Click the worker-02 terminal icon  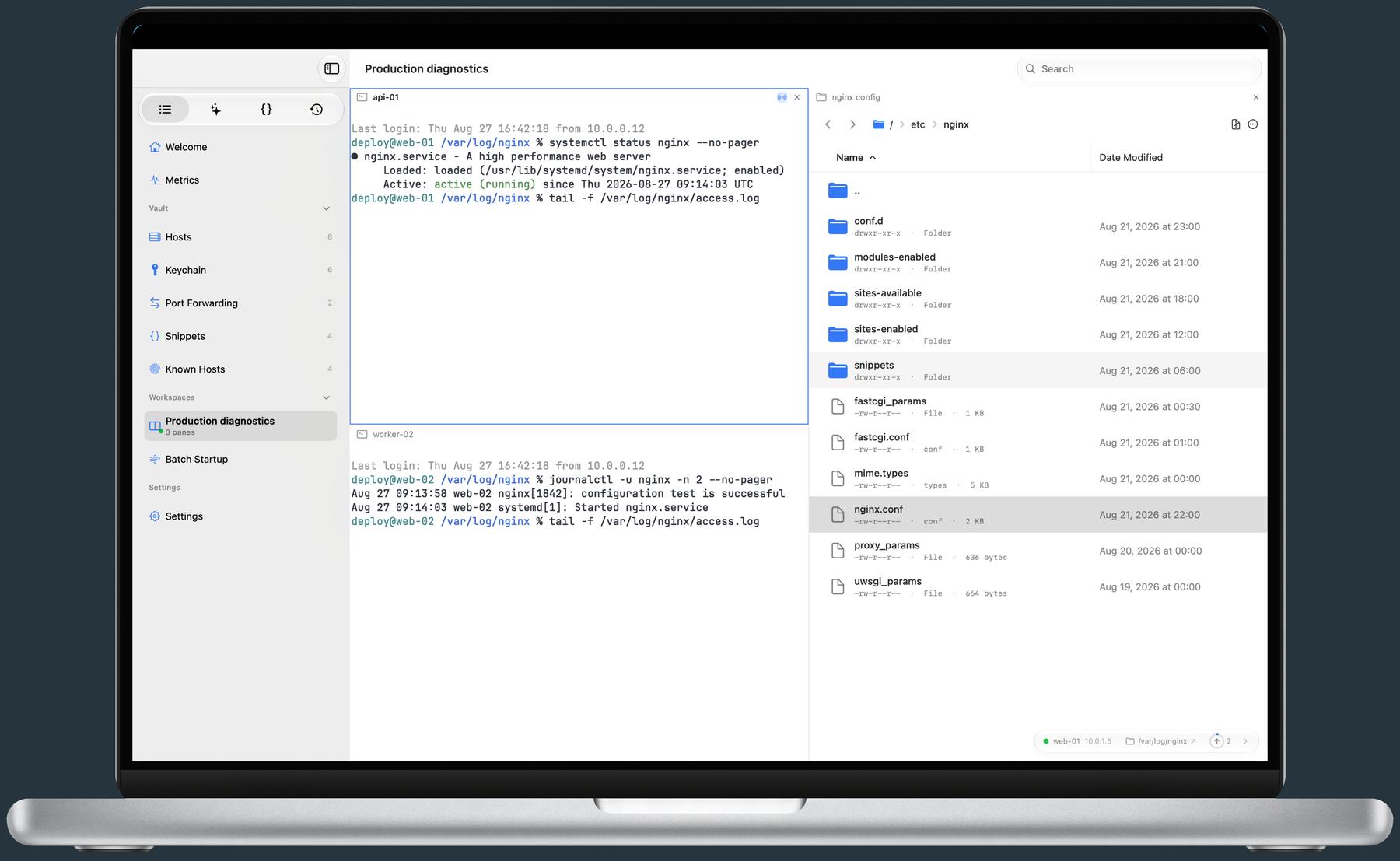coord(362,434)
